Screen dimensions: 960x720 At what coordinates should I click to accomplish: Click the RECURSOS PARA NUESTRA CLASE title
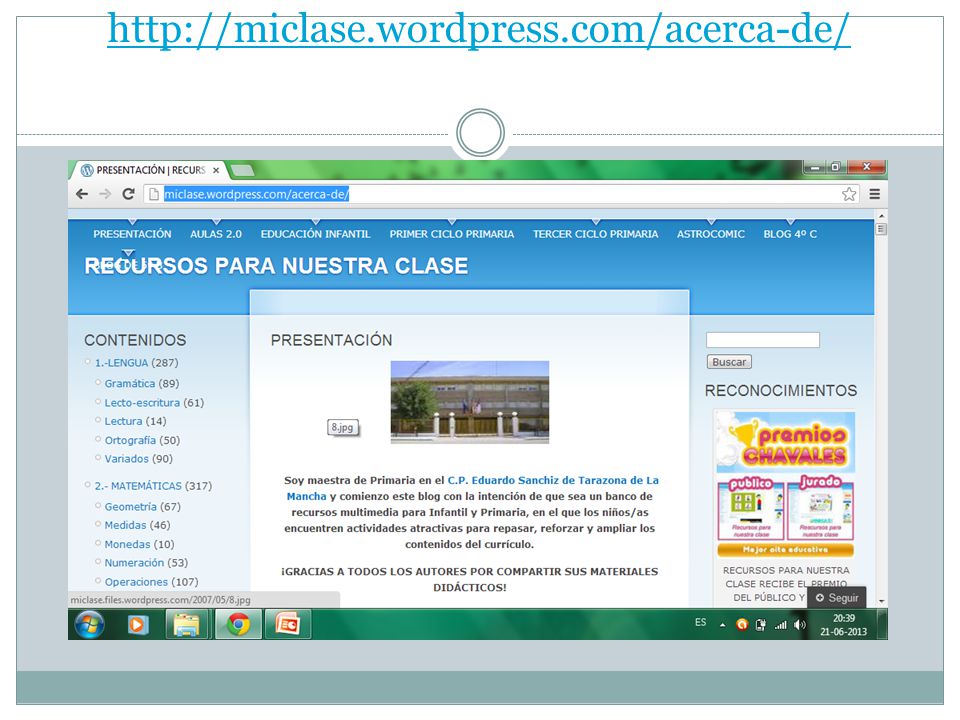click(276, 266)
